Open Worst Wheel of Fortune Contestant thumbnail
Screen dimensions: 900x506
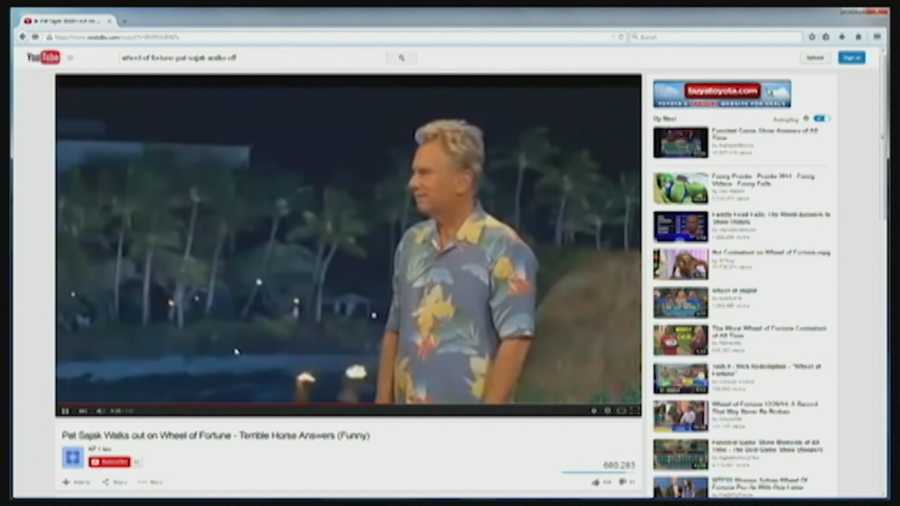(x=681, y=340)
